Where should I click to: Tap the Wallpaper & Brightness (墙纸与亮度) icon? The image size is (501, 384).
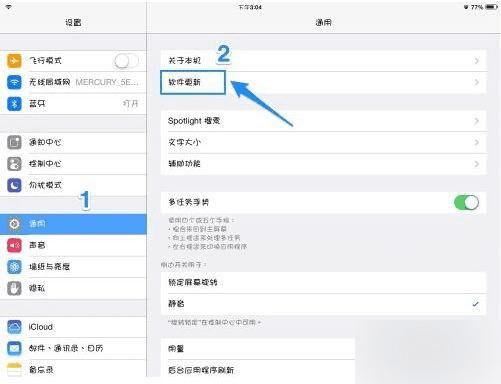click(14, 267)
